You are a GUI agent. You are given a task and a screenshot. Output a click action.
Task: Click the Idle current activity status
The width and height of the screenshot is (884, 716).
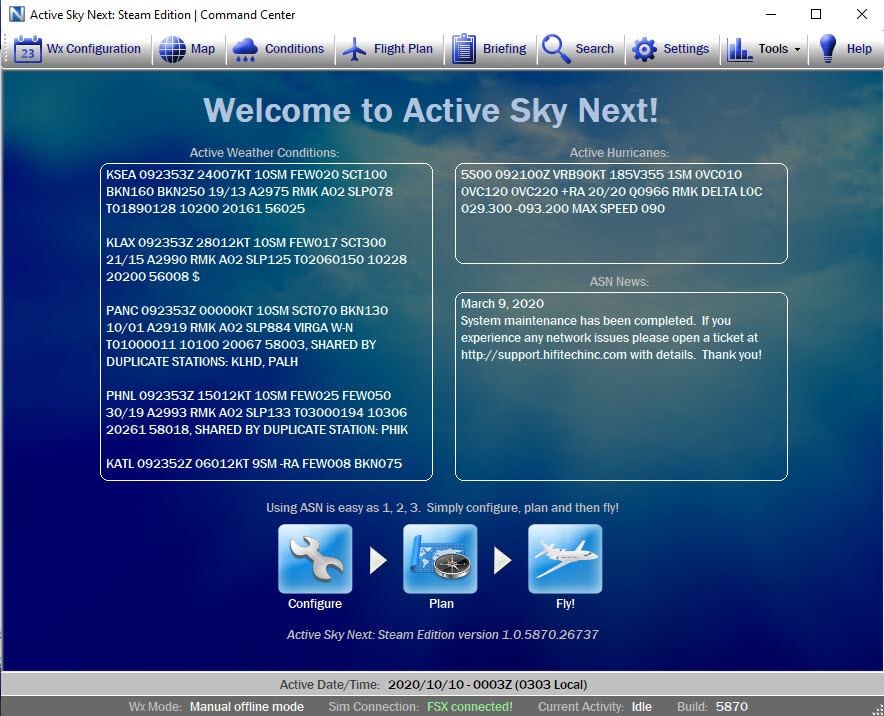[x=642, y=706]
